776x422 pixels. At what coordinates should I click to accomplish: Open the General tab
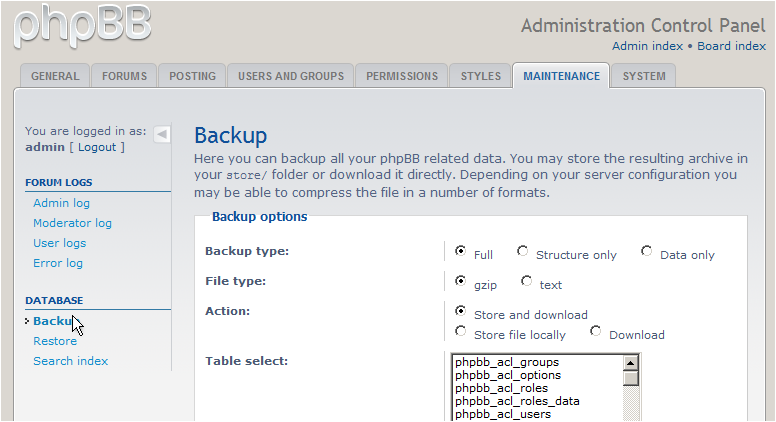pyautogui.click(x=55, y=76)
